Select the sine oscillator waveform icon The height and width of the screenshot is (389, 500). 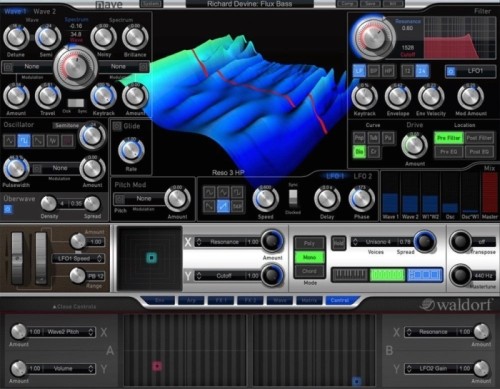click(9, 141)
